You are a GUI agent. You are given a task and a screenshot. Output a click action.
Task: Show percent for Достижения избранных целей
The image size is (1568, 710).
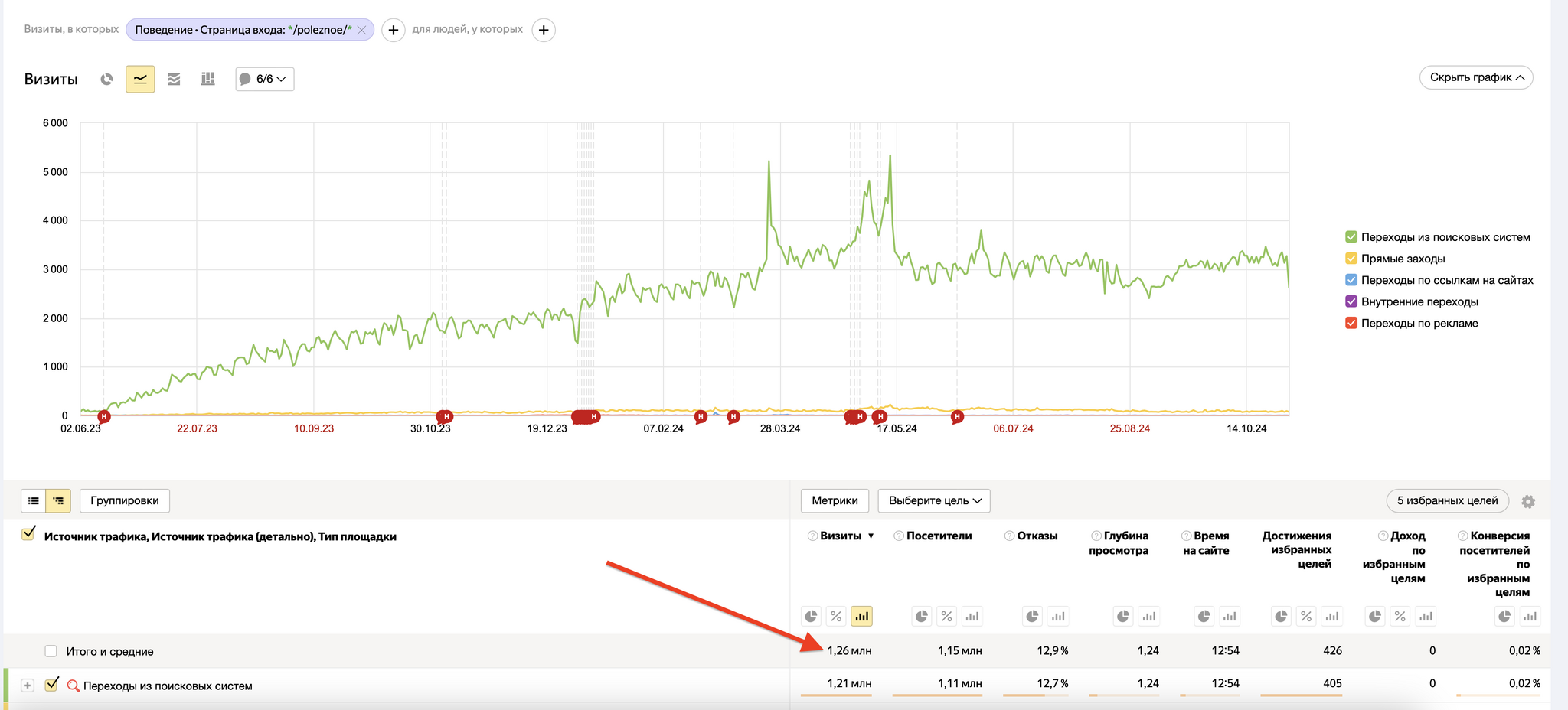(1306, 616)
